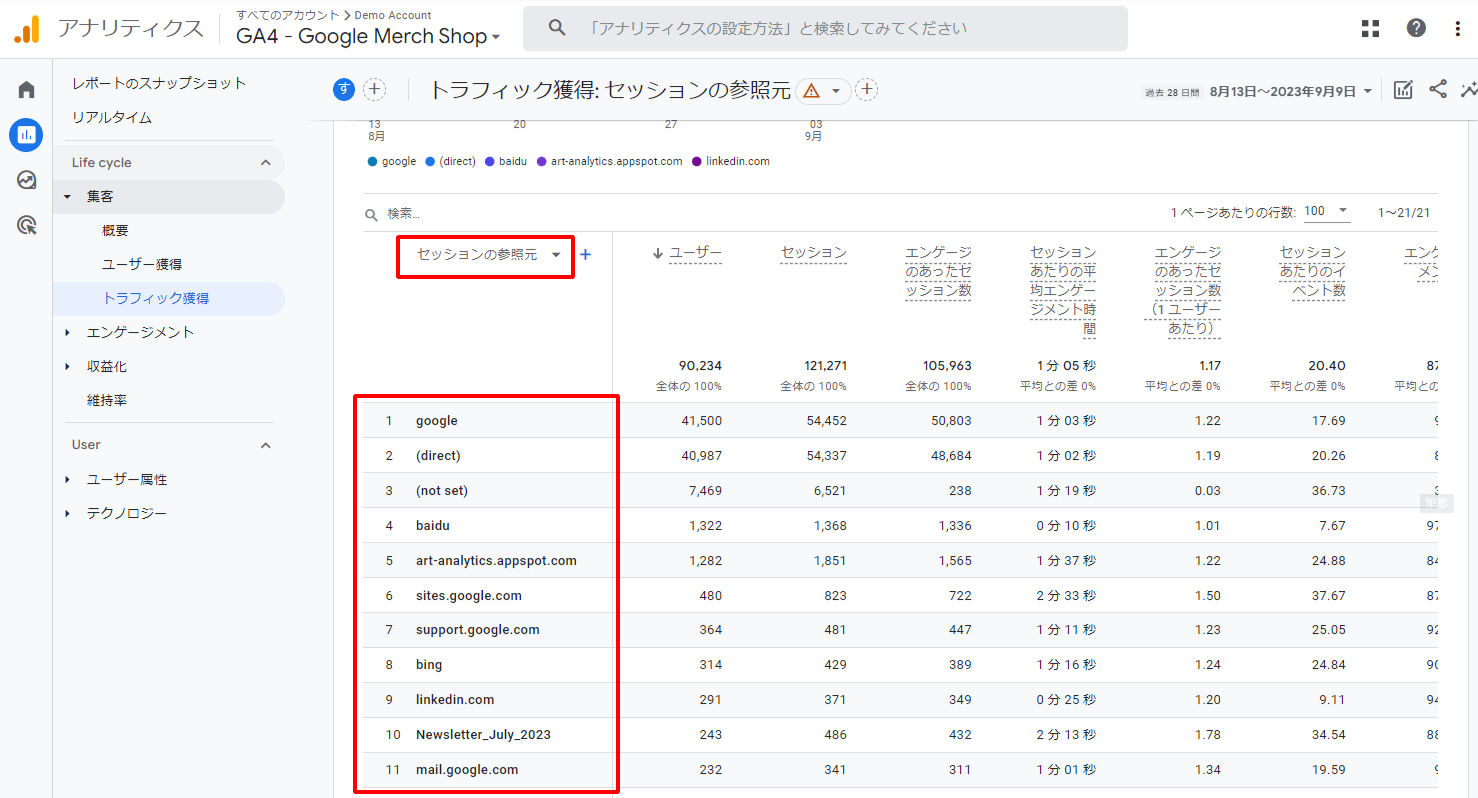
Task: Click the Newsletter_July_2023 row
Action: (x=900, y=735)
